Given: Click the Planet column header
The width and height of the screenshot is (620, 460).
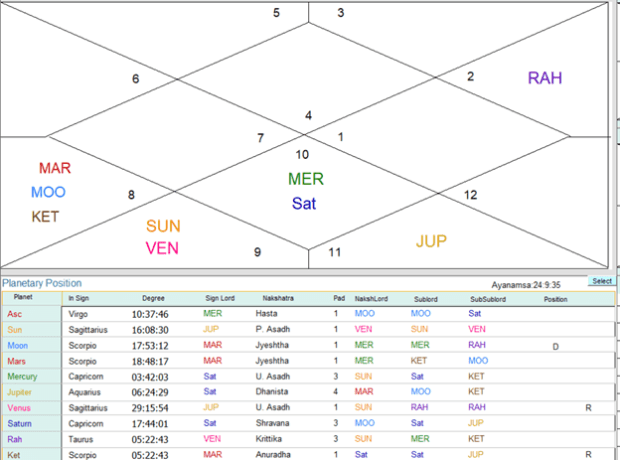Looking at the screenshot, I should pos(23,298).
